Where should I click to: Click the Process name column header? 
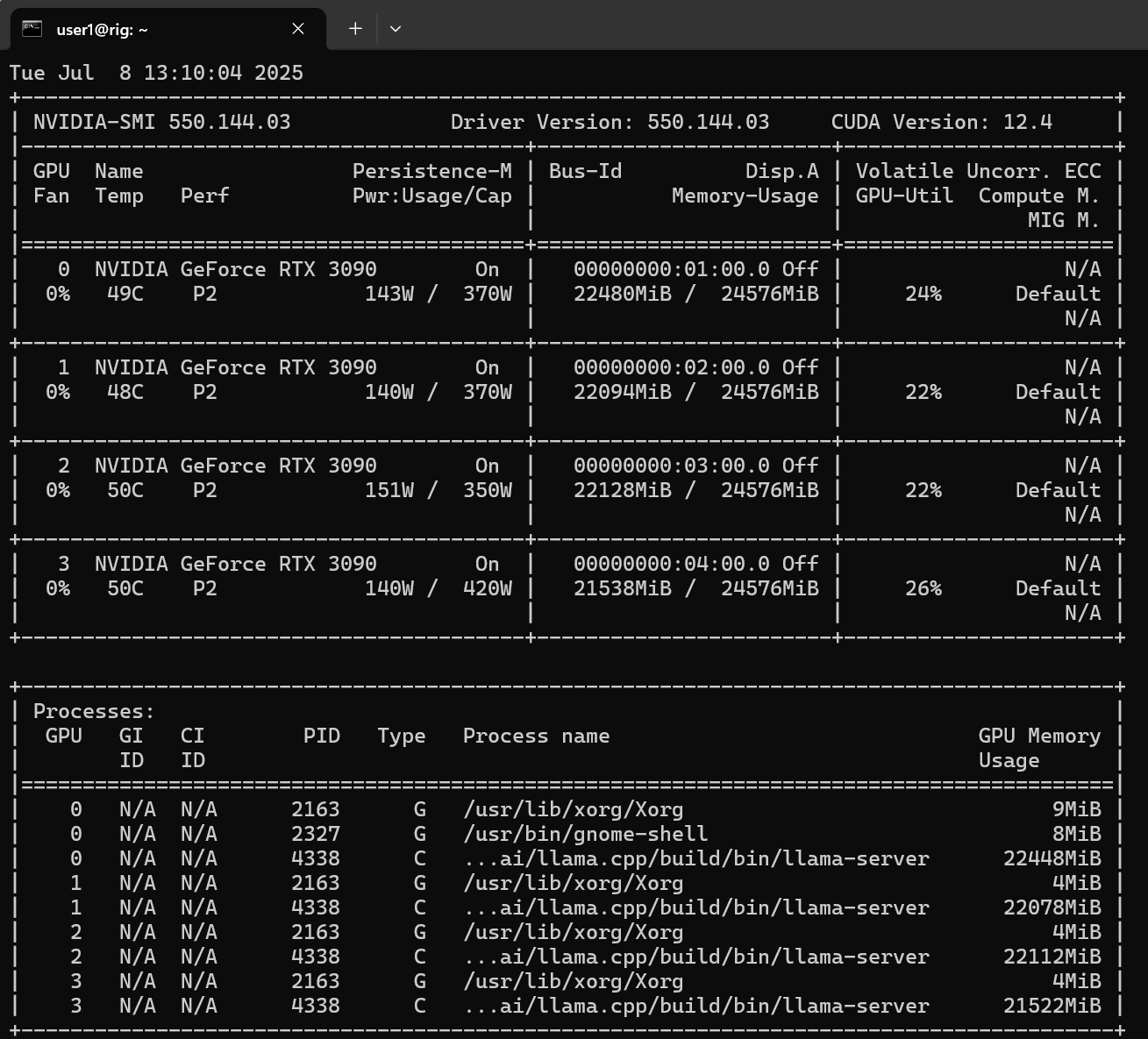pyautogui.click(x=537, y=737)
